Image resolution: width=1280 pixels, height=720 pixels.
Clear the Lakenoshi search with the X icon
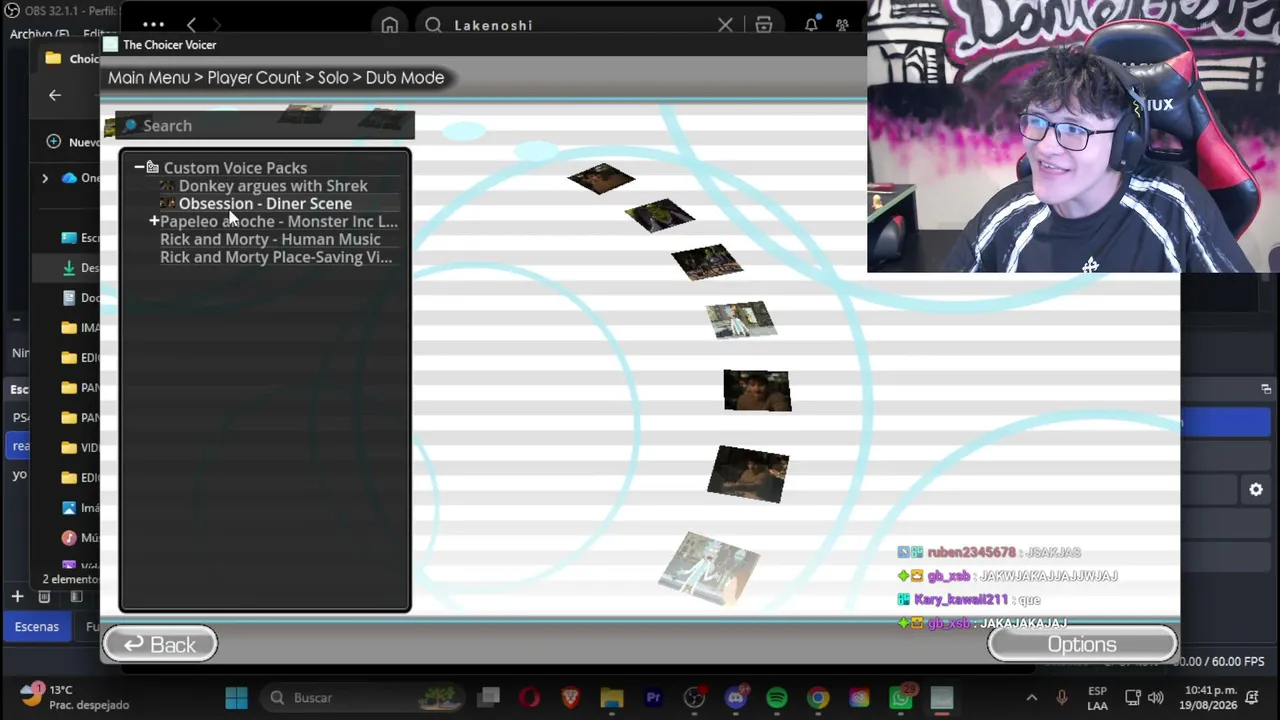click(725, 25)
